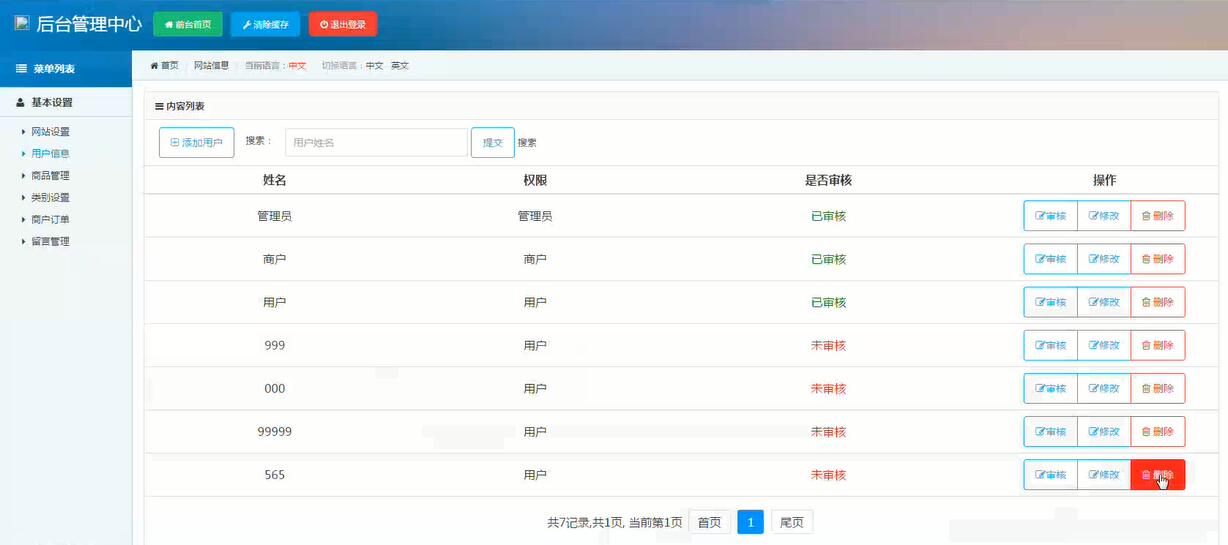Select page 1 in pagination

(x=751, y=522)
